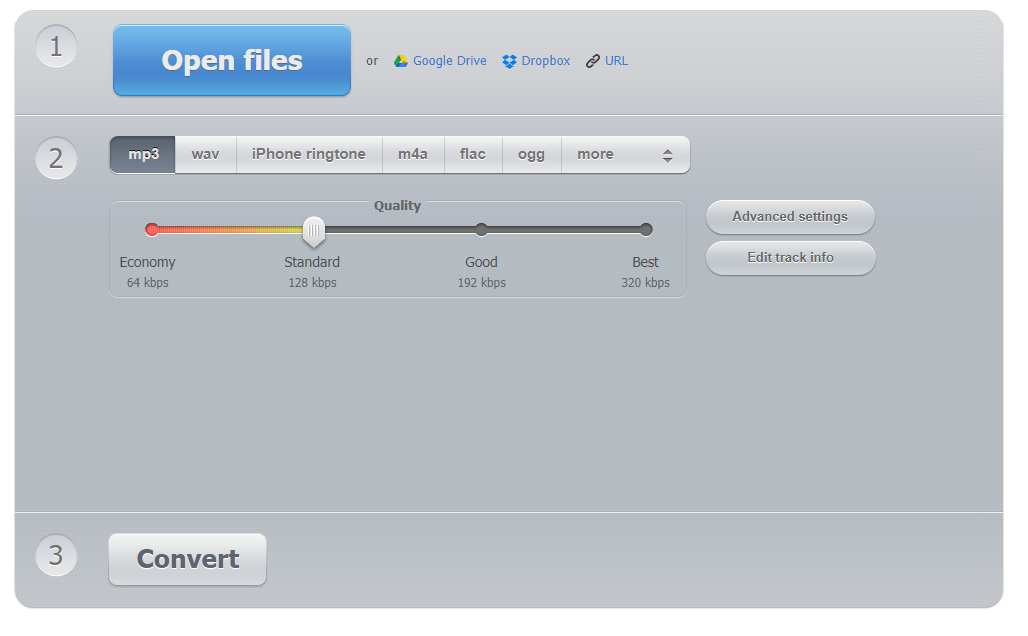Set quality slider to Good 192 kbps

(x=481, y=229)
